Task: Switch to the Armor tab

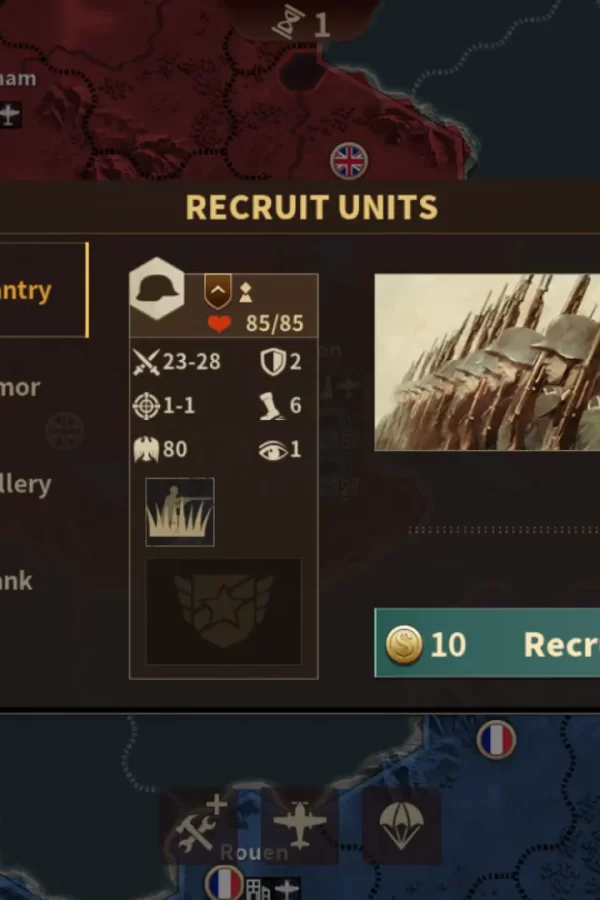Action: click(21, 387)
